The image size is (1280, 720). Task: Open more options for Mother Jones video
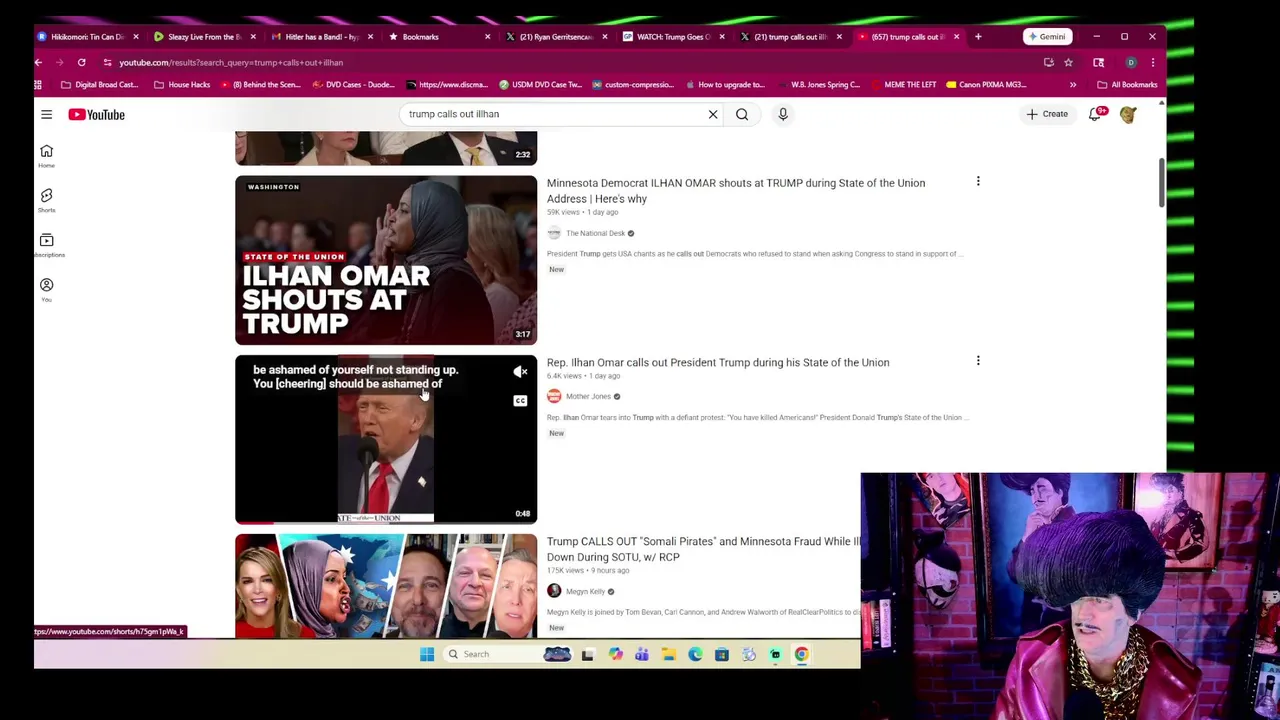click(978, 361)
